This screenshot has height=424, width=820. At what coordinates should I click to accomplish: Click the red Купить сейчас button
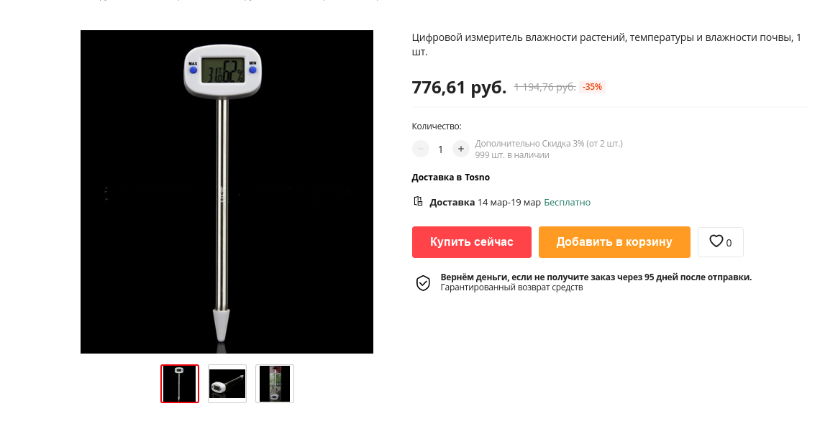[471, 242]
